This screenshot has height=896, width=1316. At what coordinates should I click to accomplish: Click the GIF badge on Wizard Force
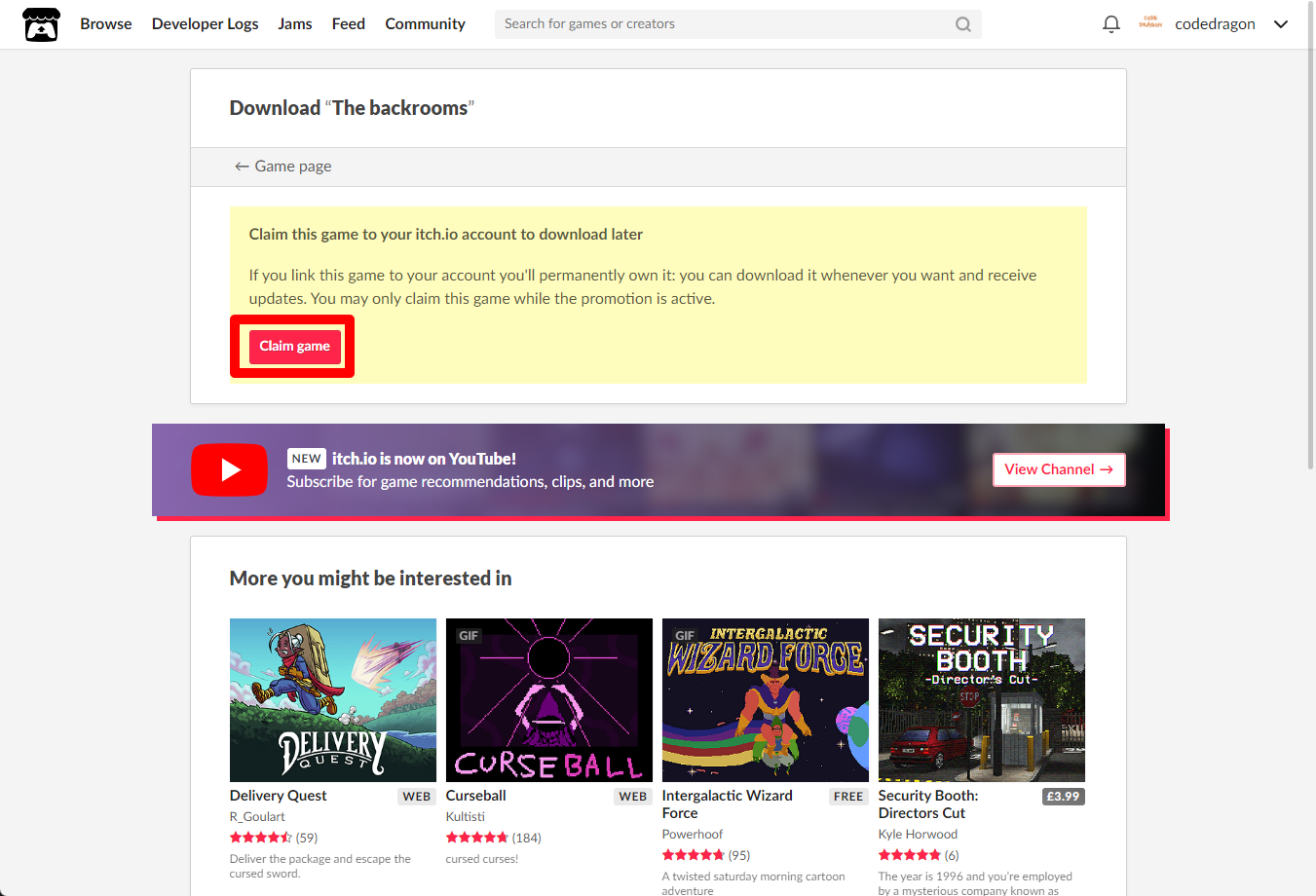(685, 636)
